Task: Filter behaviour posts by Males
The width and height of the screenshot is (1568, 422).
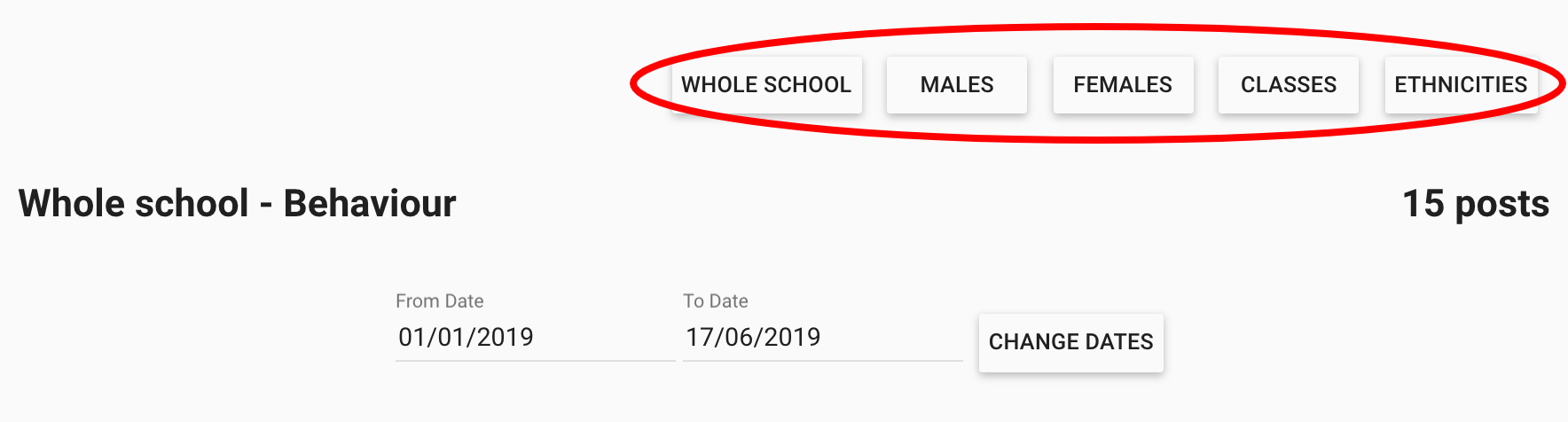Action: (x=957, y=85)
